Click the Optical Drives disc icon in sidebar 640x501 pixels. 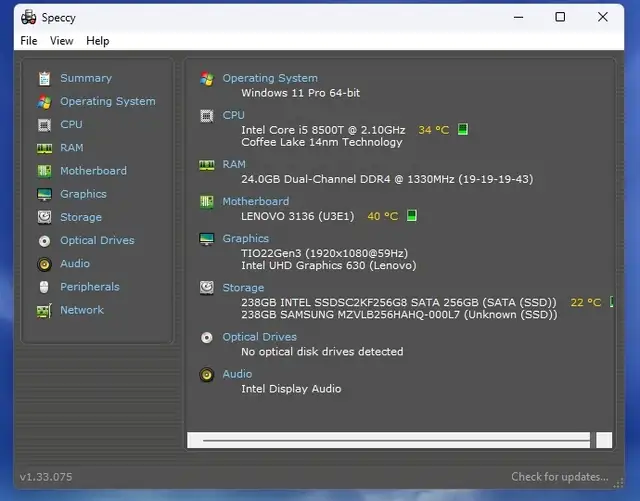pos(44,241)
